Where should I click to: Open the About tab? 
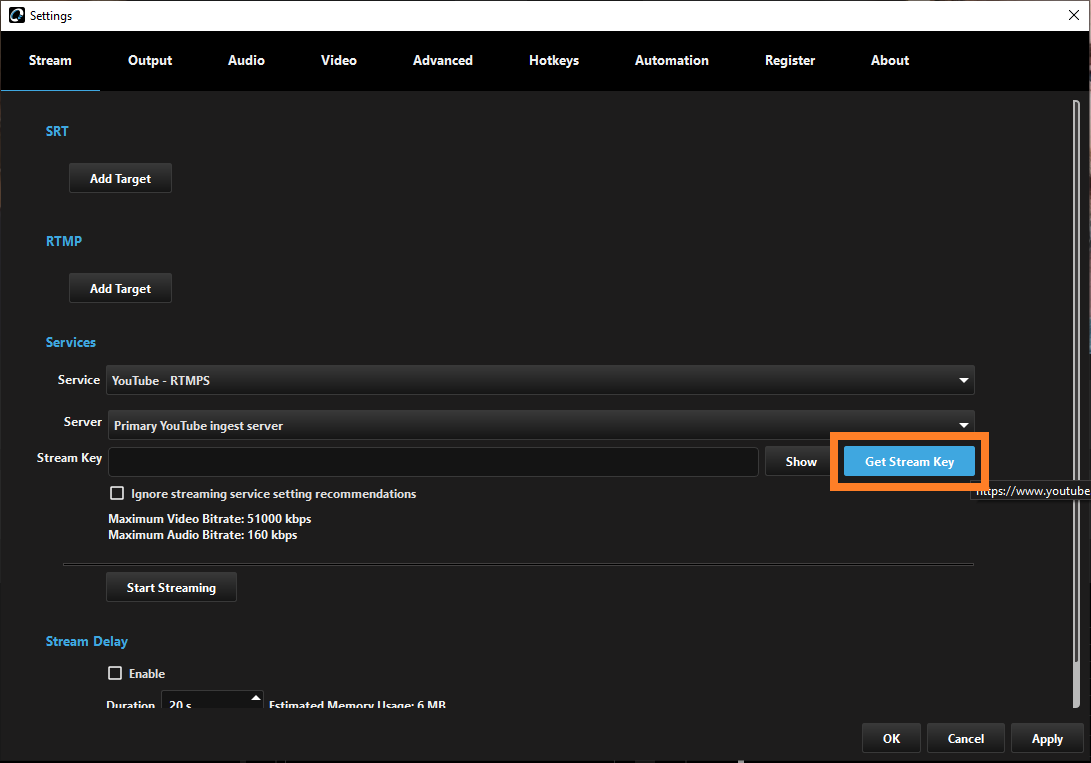(890, 61)
